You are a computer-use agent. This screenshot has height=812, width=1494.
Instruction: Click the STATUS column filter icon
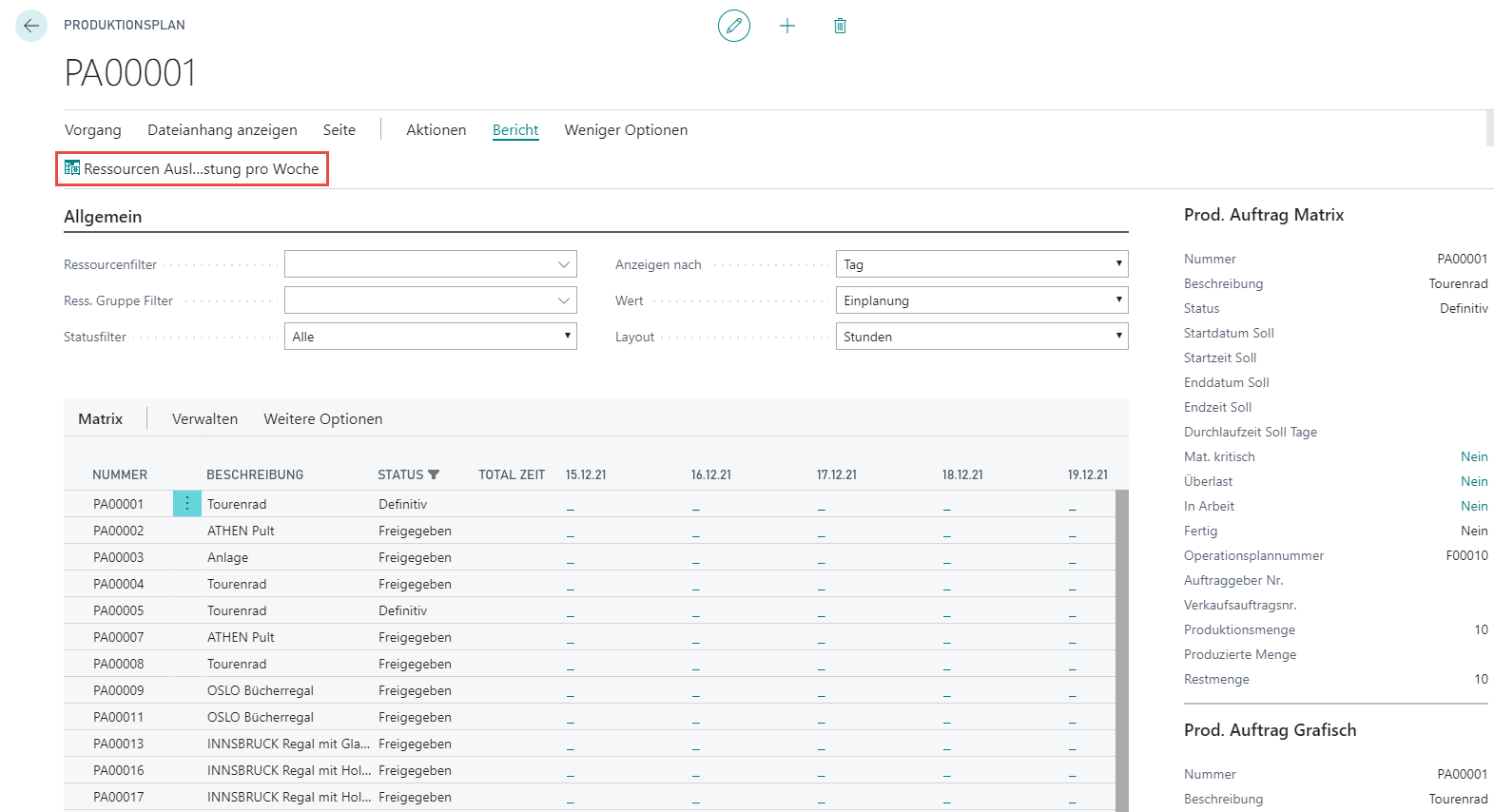pyautogui.click(x=435, y=474)
